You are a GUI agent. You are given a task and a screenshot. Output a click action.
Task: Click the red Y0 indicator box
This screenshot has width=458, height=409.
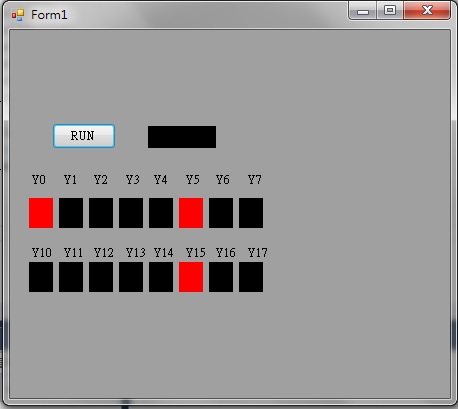(x=41, y=213)
